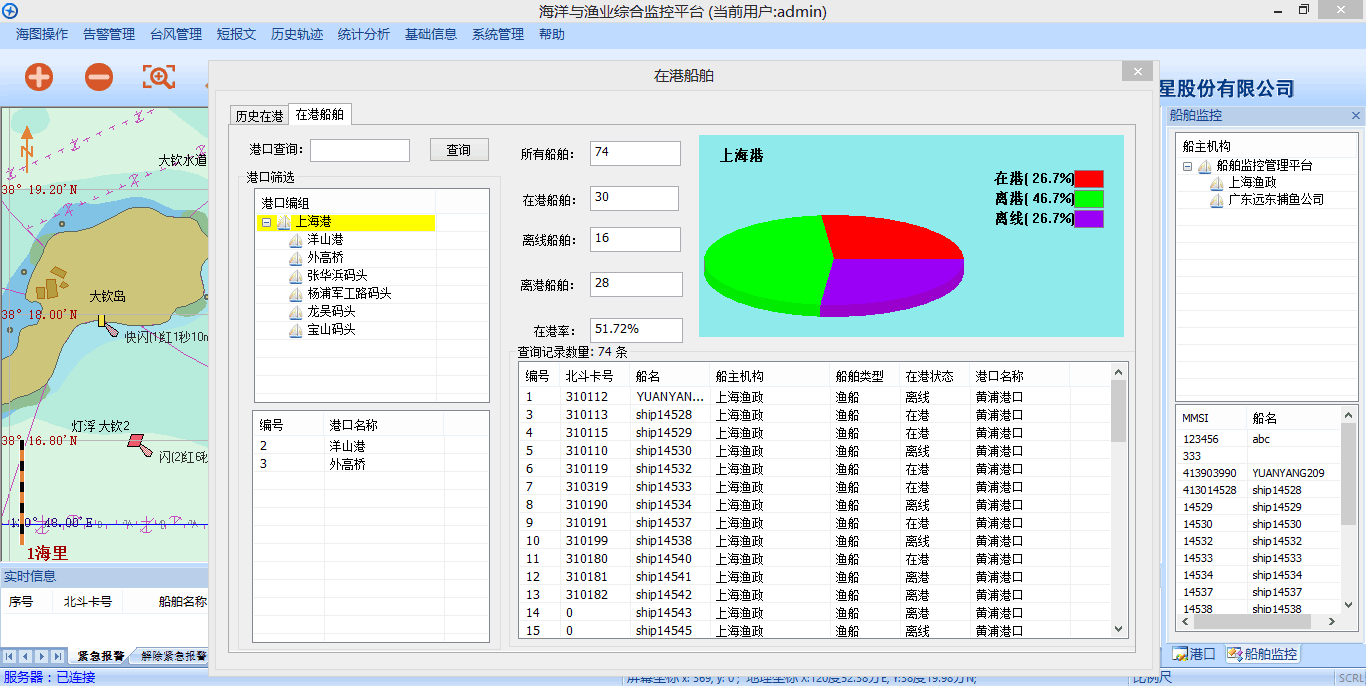The height and width of the screenshot is (686, 1366).
Task: Click the MMSI list scrollbar down arrow
Action: (x=1348, y=605)
